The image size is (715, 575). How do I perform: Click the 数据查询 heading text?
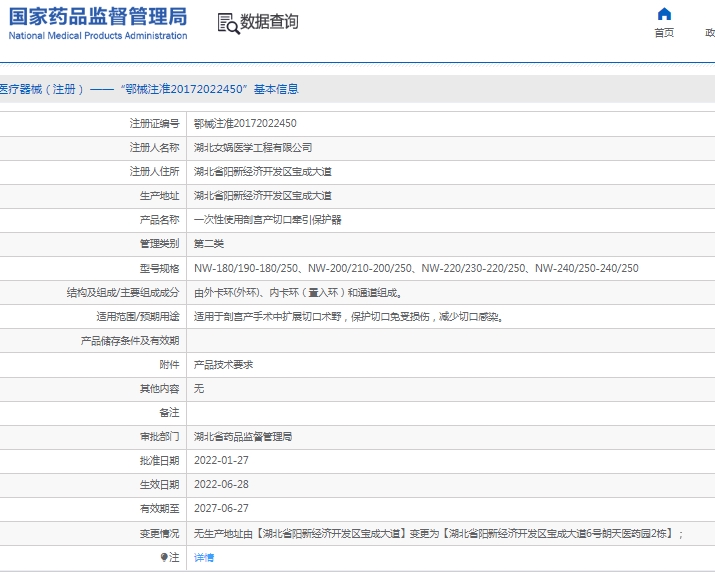[269, 21]
